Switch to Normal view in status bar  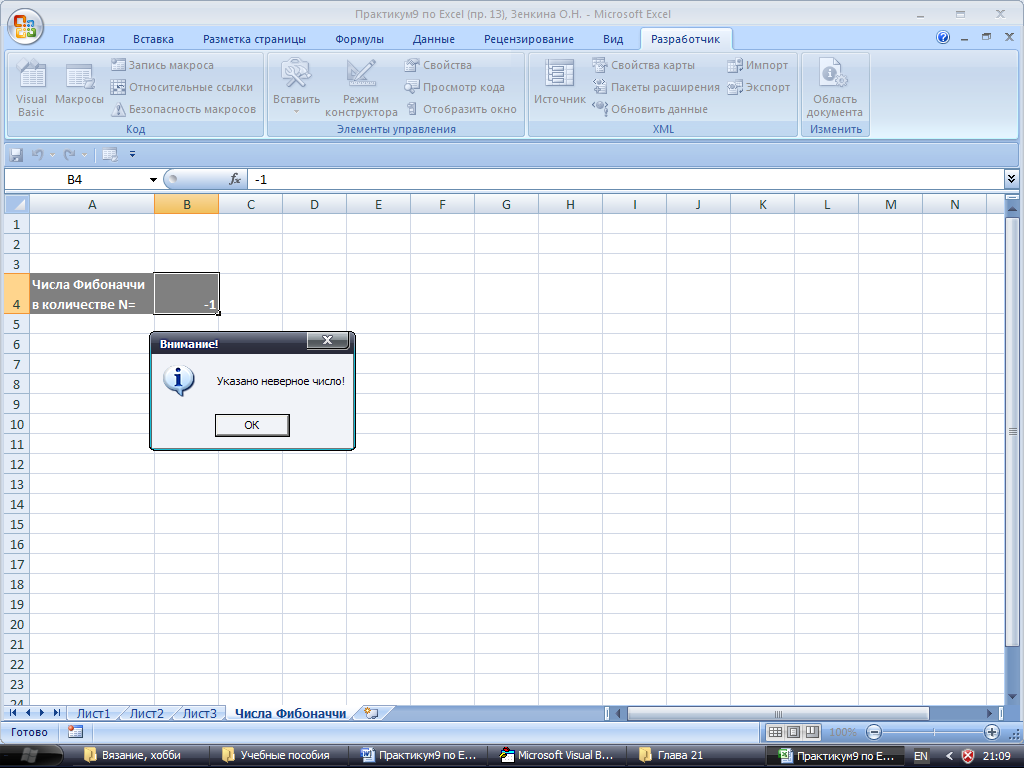[775, 732]
